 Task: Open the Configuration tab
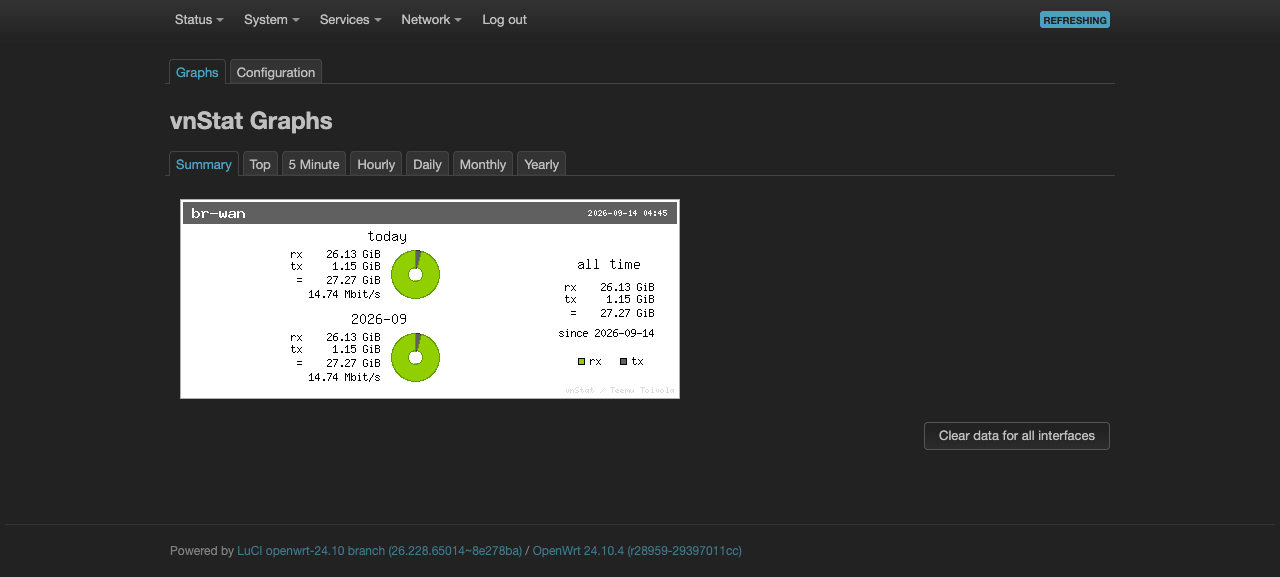tap(276, 72)
